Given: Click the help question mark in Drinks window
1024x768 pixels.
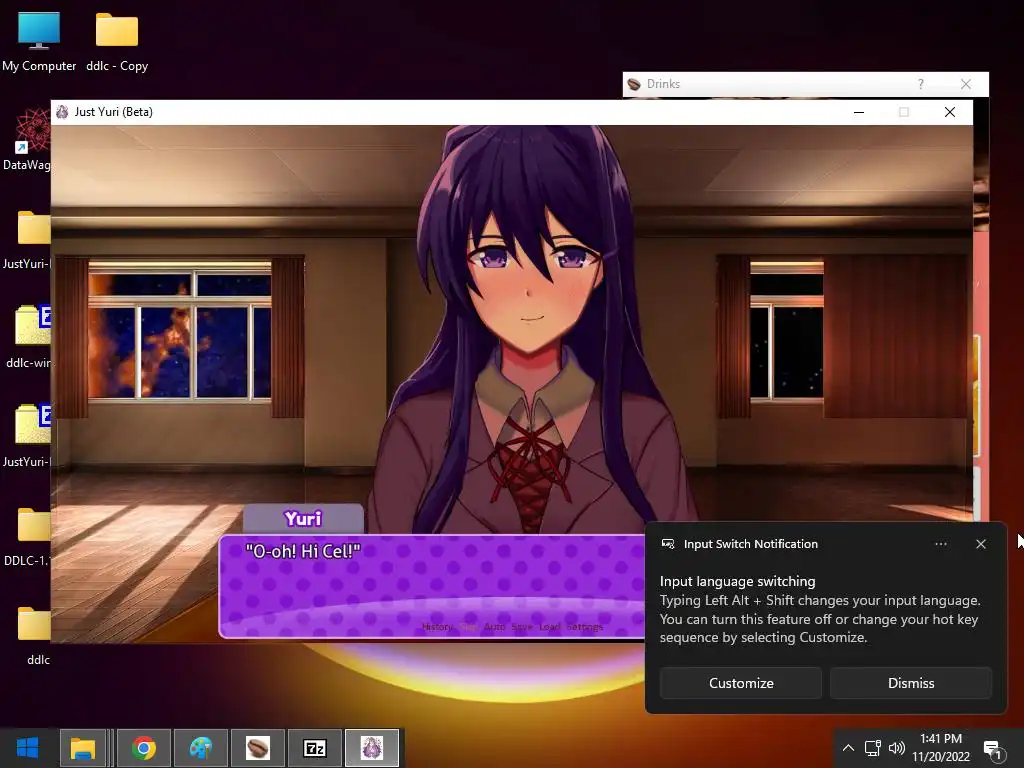Looking at the screenshot, I should tap(920, 84).
